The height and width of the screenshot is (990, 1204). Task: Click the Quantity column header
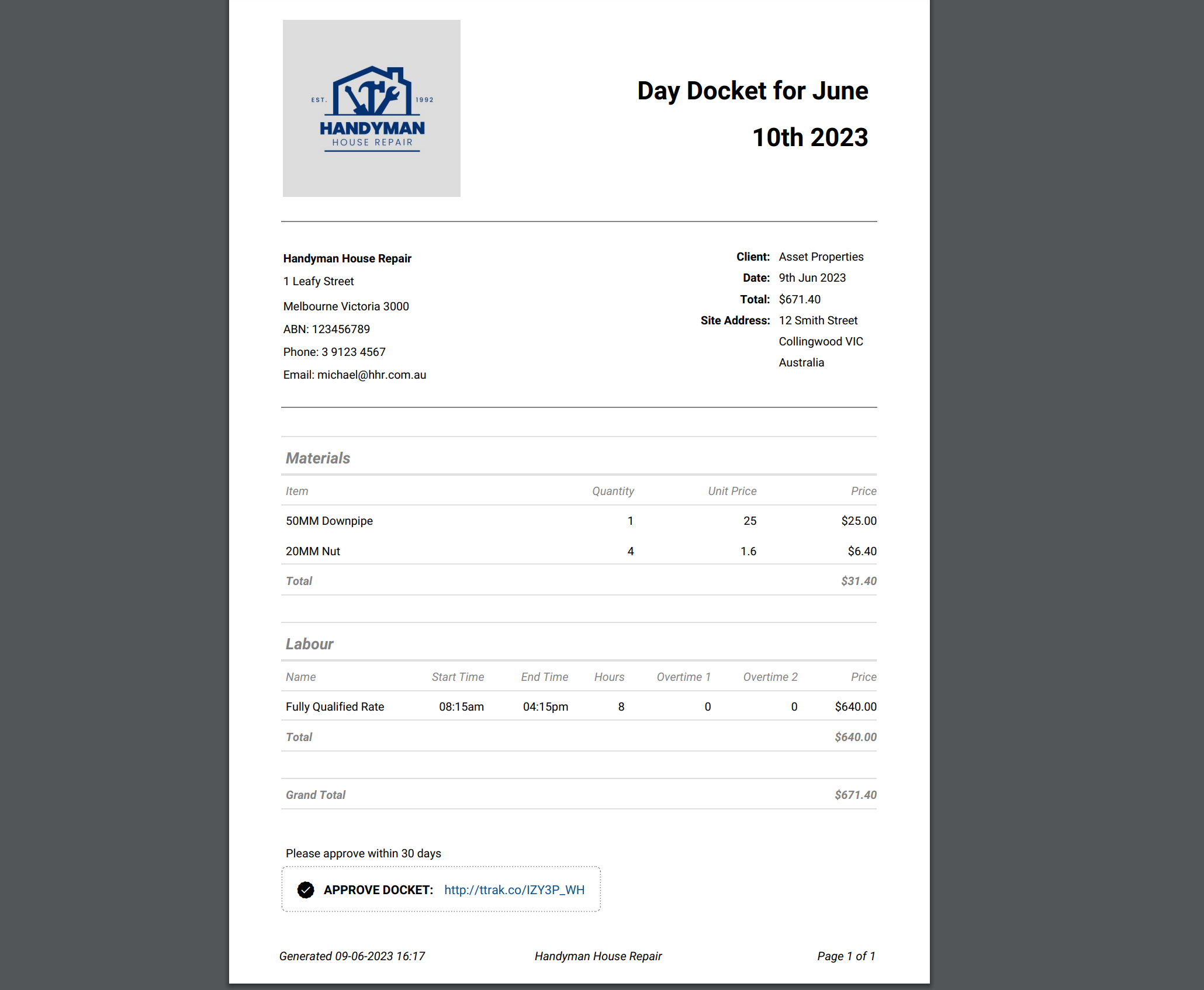613,491
